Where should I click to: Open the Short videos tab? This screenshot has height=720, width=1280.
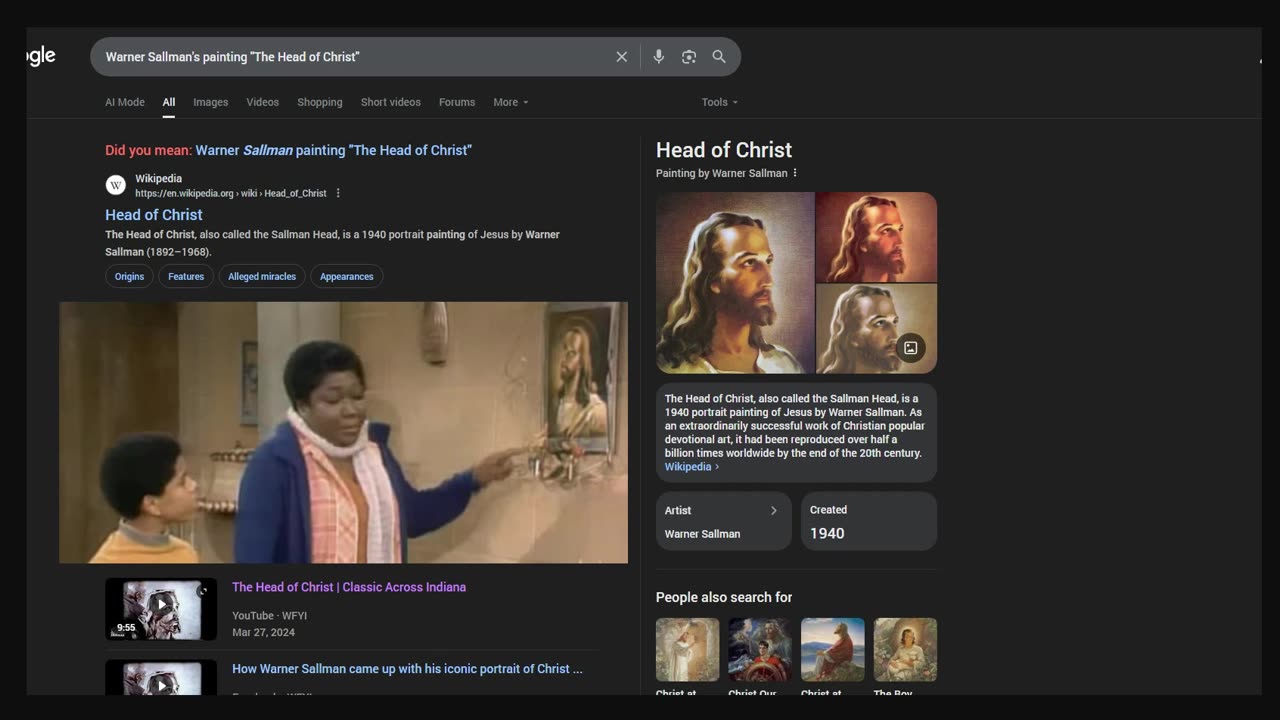[391, 102]
